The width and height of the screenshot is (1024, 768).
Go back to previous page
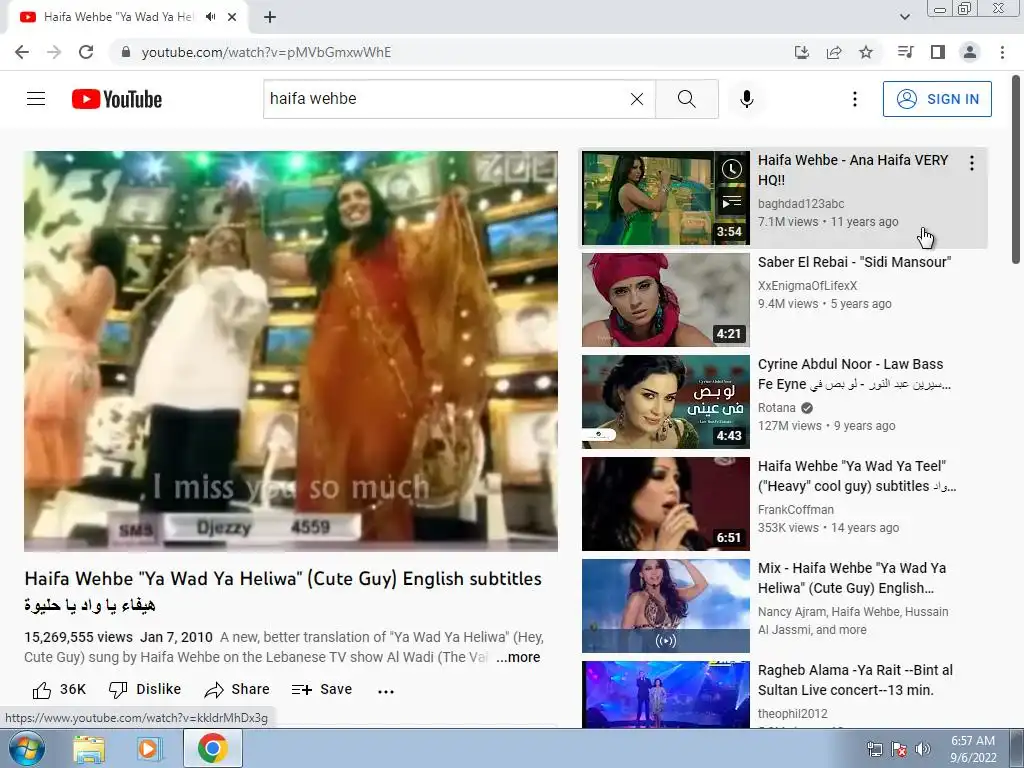[x=22, y=52]
